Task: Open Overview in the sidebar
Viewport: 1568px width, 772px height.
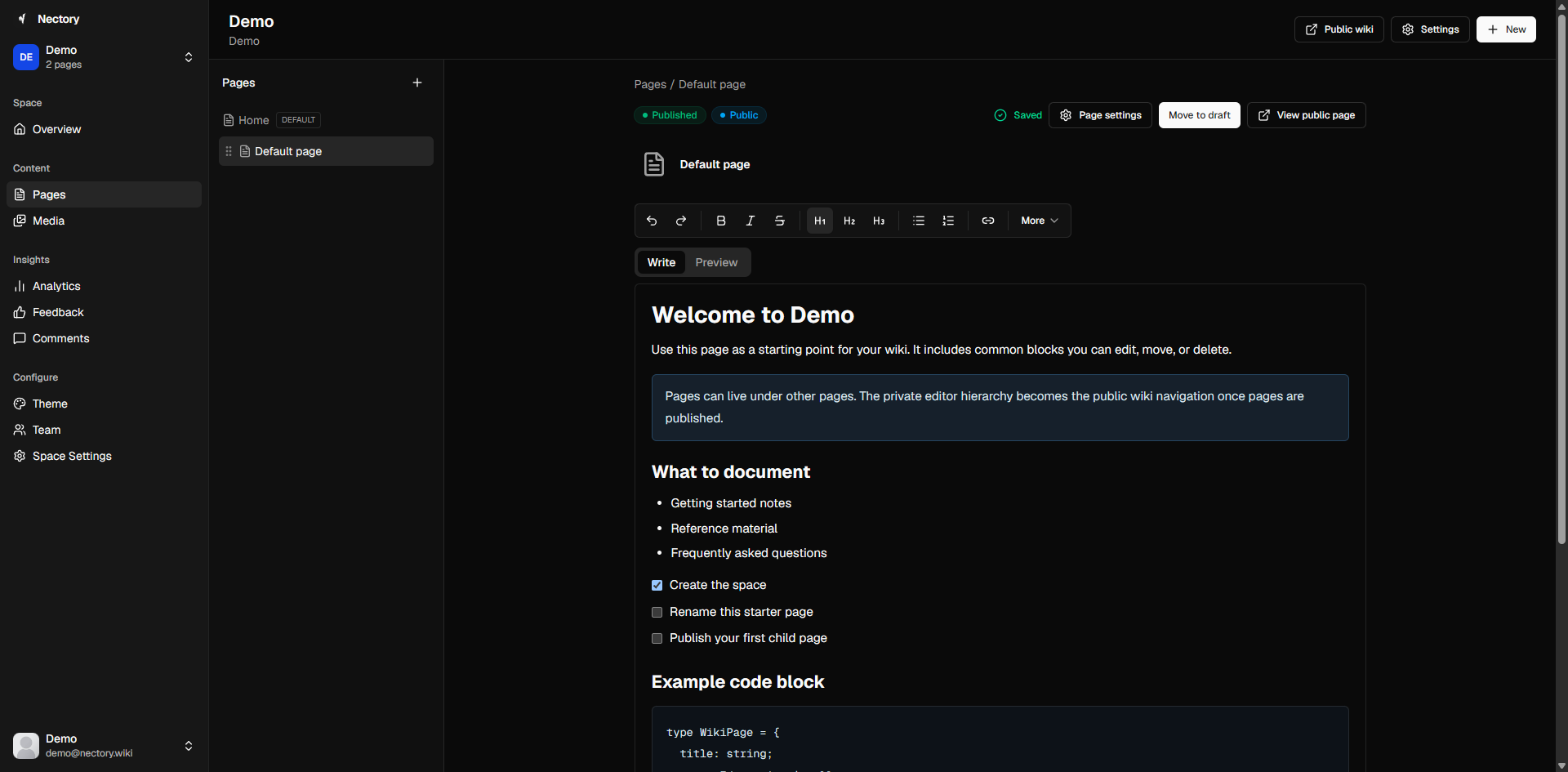Action: [x=104, y=129]
